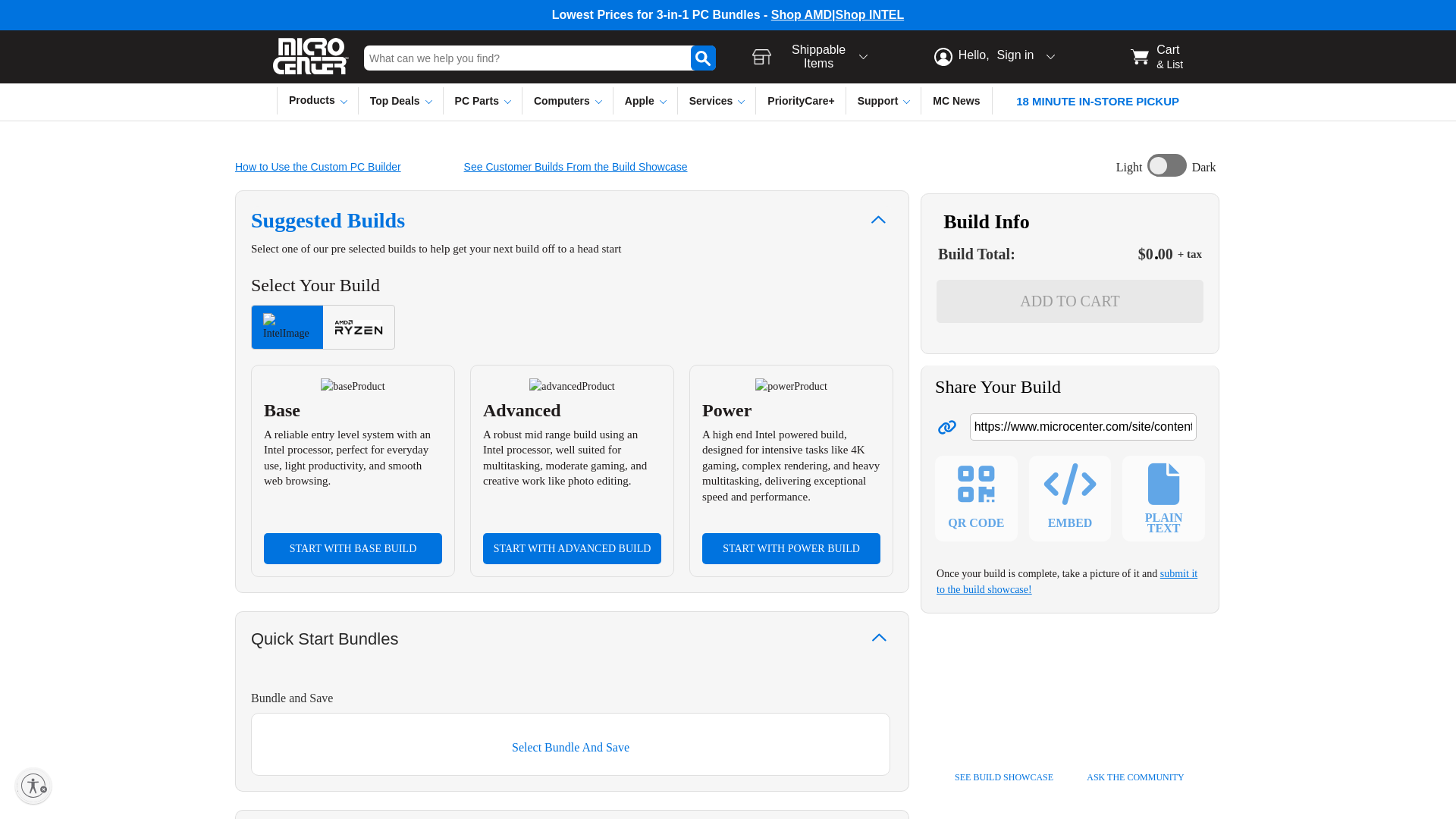
Task: Click Add to Cart button
Action: pos(1069,301)
